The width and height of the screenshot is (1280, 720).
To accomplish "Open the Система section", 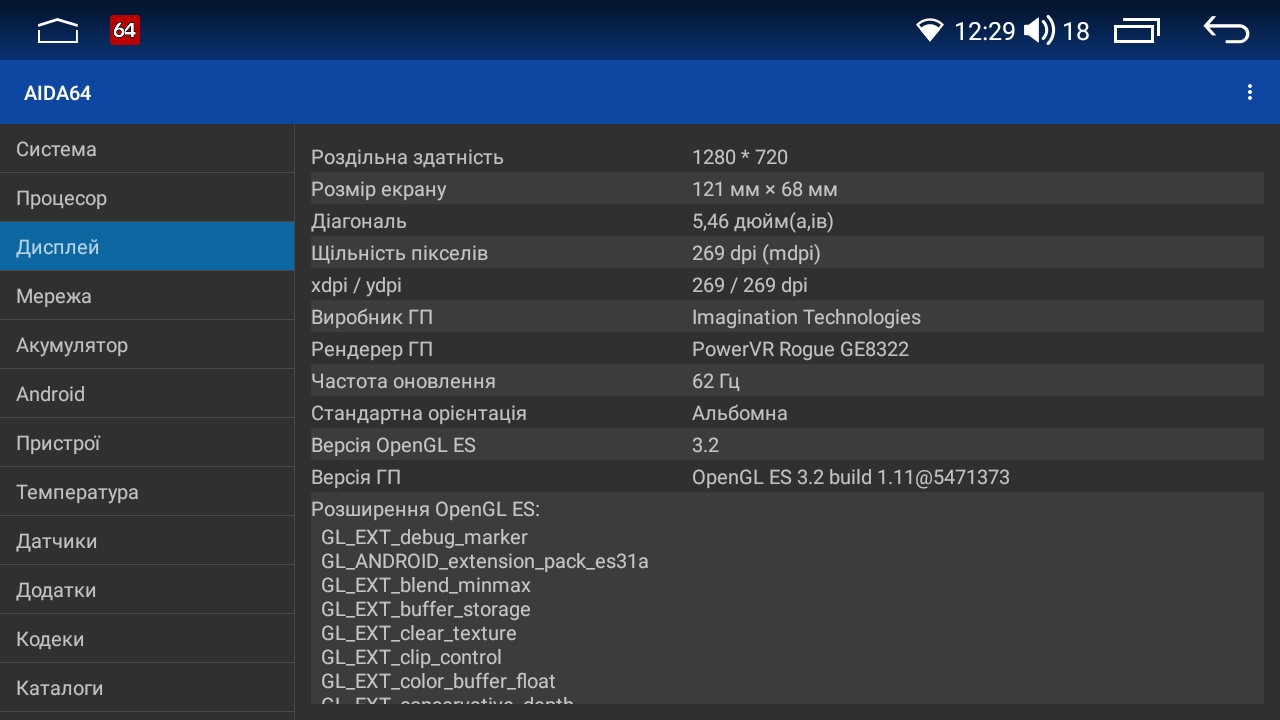I will tap(147, 149).
